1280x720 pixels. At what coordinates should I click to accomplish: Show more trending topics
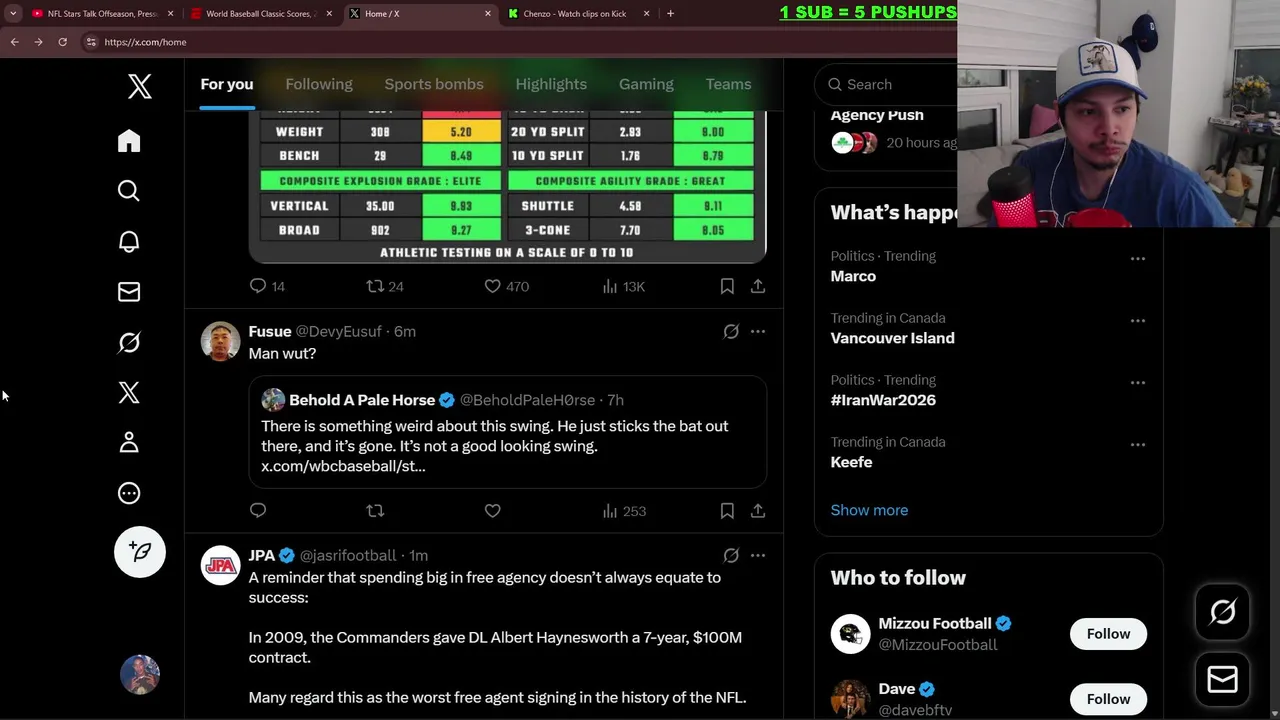[869, 510]
